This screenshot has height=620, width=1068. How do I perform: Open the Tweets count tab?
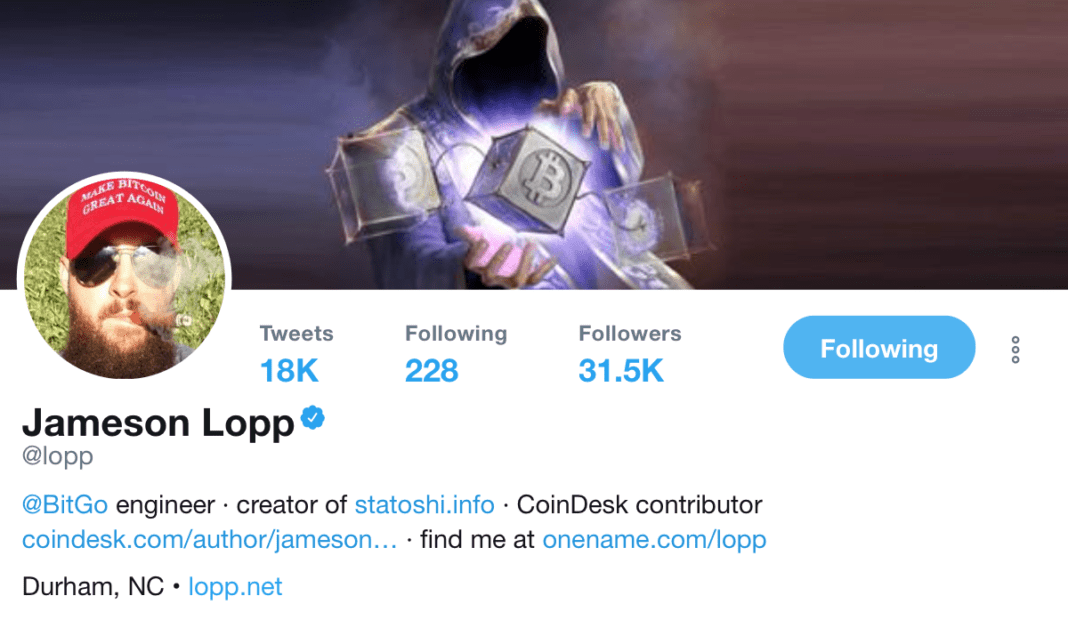tap(296, 354)
